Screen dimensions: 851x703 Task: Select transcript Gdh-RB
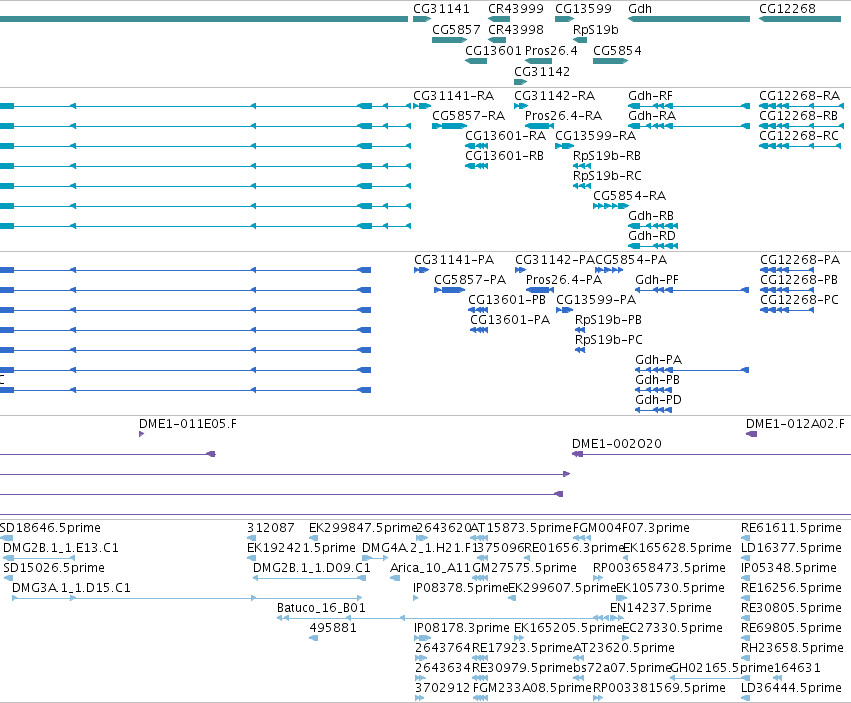pos(651,216)
